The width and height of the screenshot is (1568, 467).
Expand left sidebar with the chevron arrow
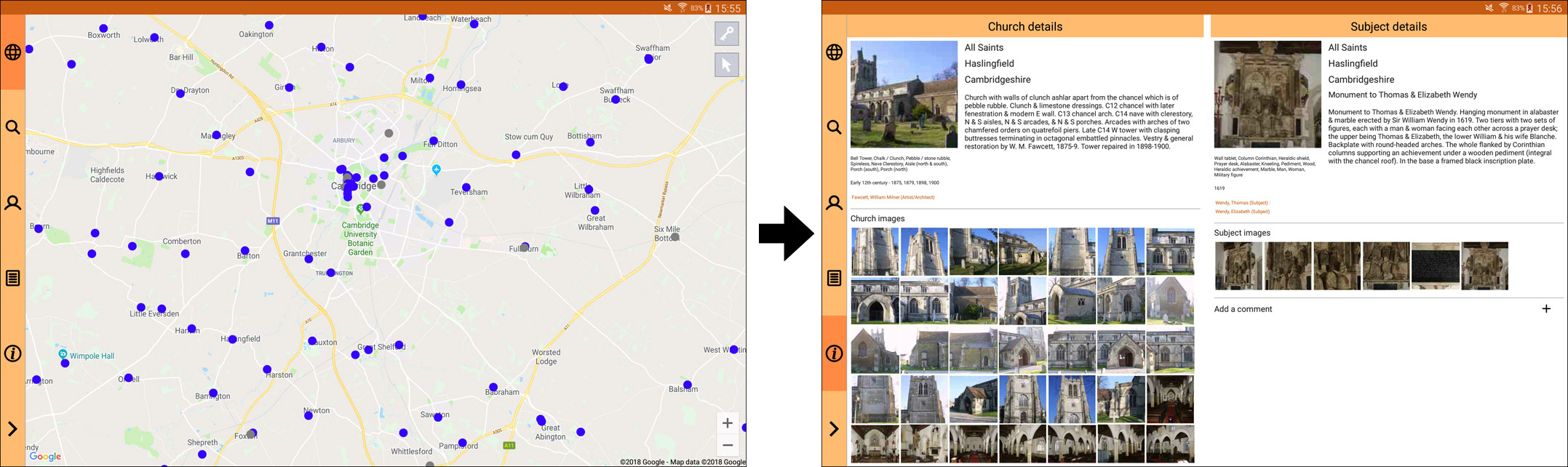point(12,428)
